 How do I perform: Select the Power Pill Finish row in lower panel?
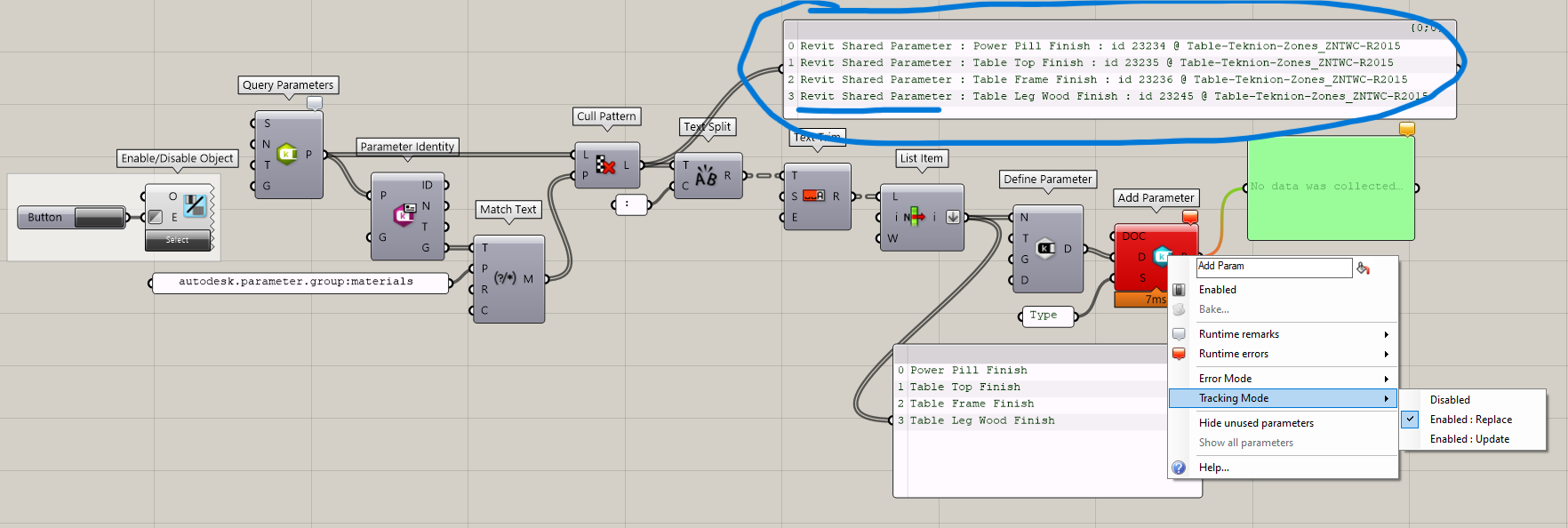pyautogui.click(x=1029, y=371)
